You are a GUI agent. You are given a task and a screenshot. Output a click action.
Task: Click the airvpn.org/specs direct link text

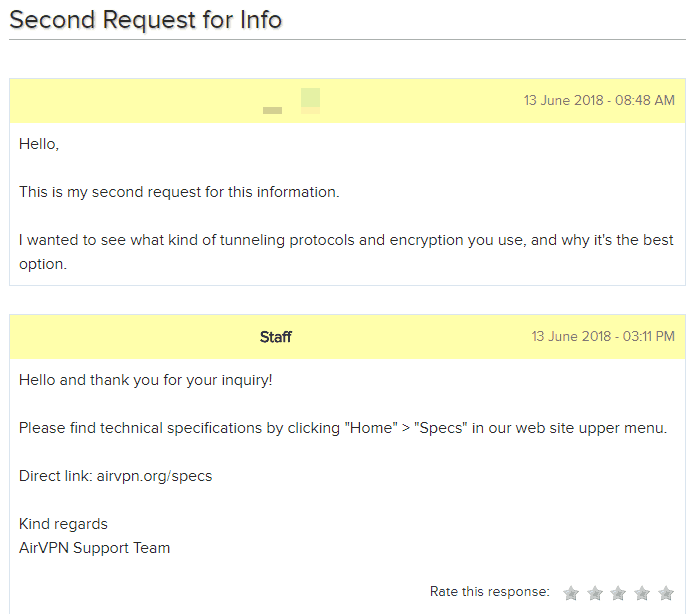pos(154,476)
